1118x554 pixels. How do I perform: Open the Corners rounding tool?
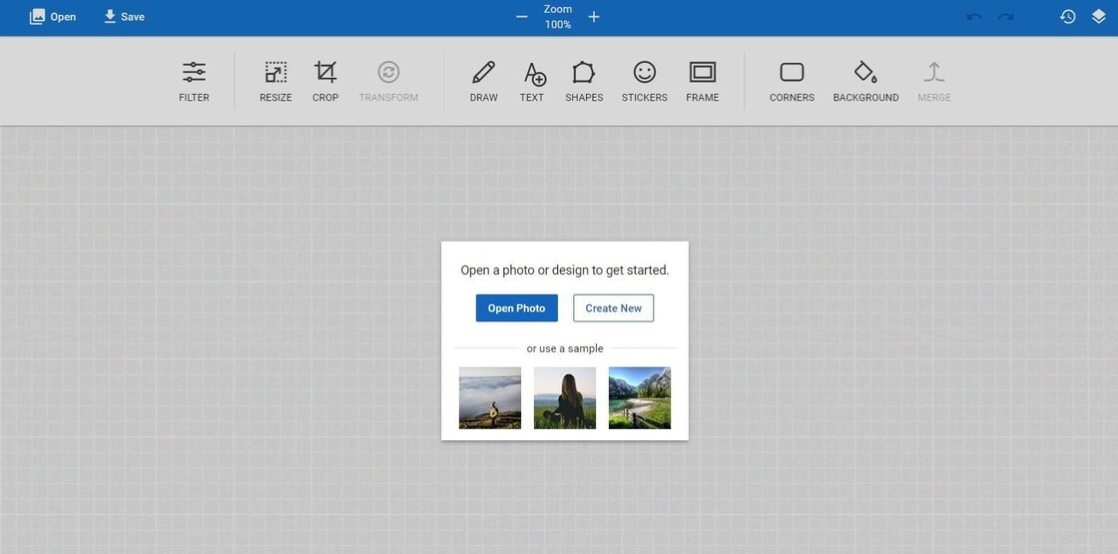[791, 81]
